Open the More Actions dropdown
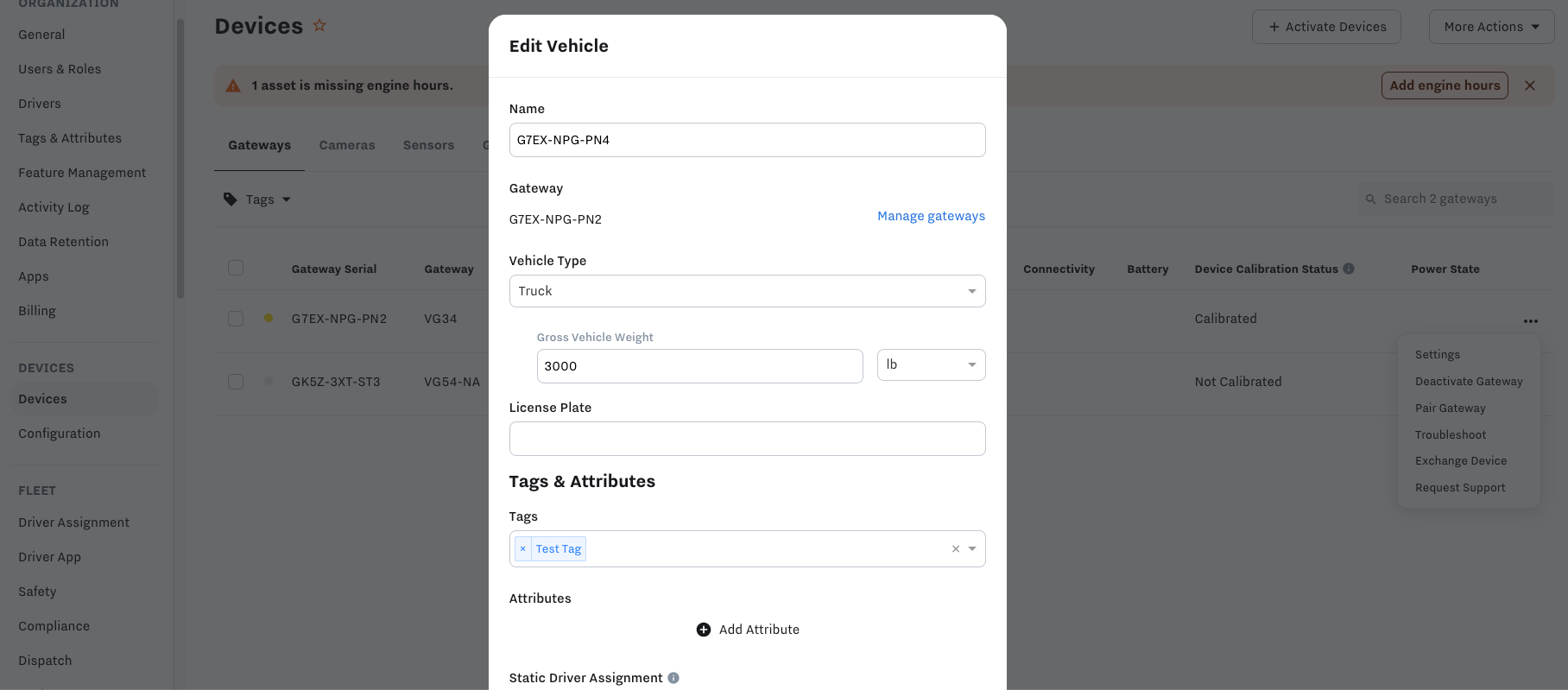1568x690 pixels. (x=1491, y=27)
